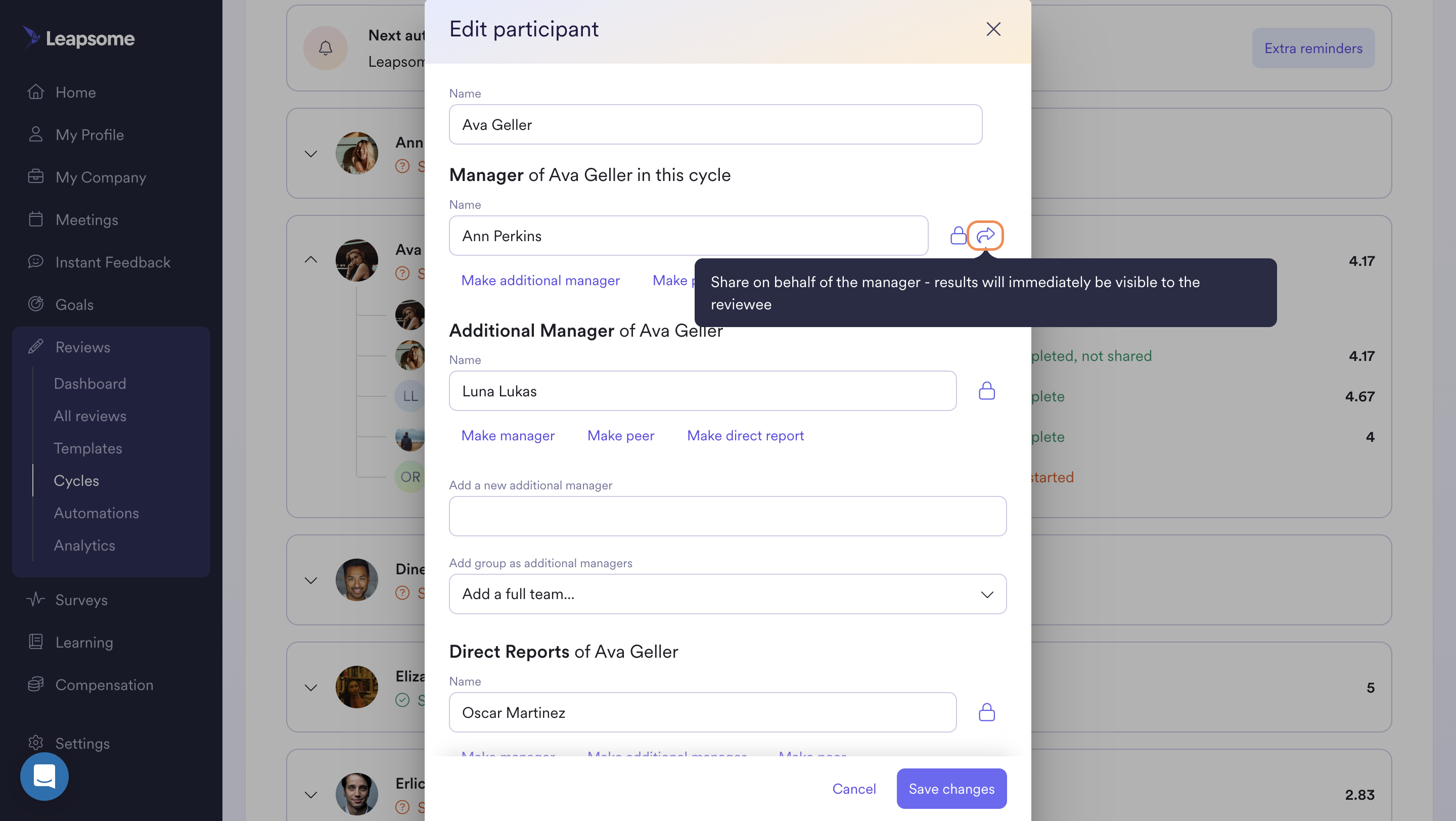Click the LL initials avatar

click(x=410, y=395)
